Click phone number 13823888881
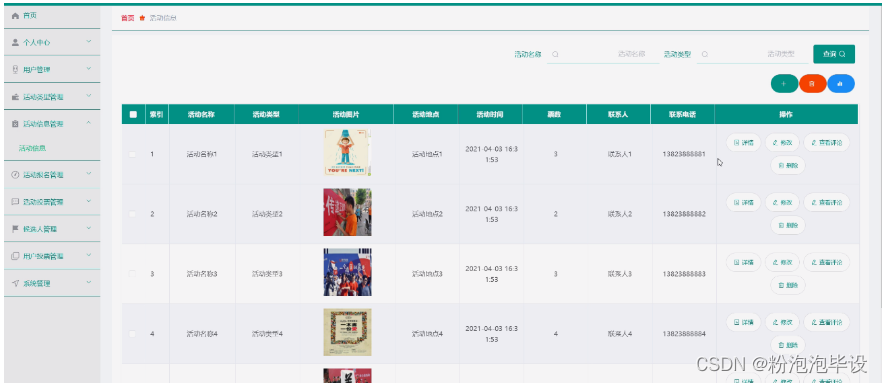This screenshot has height=383, width=883. coord(684,154)
